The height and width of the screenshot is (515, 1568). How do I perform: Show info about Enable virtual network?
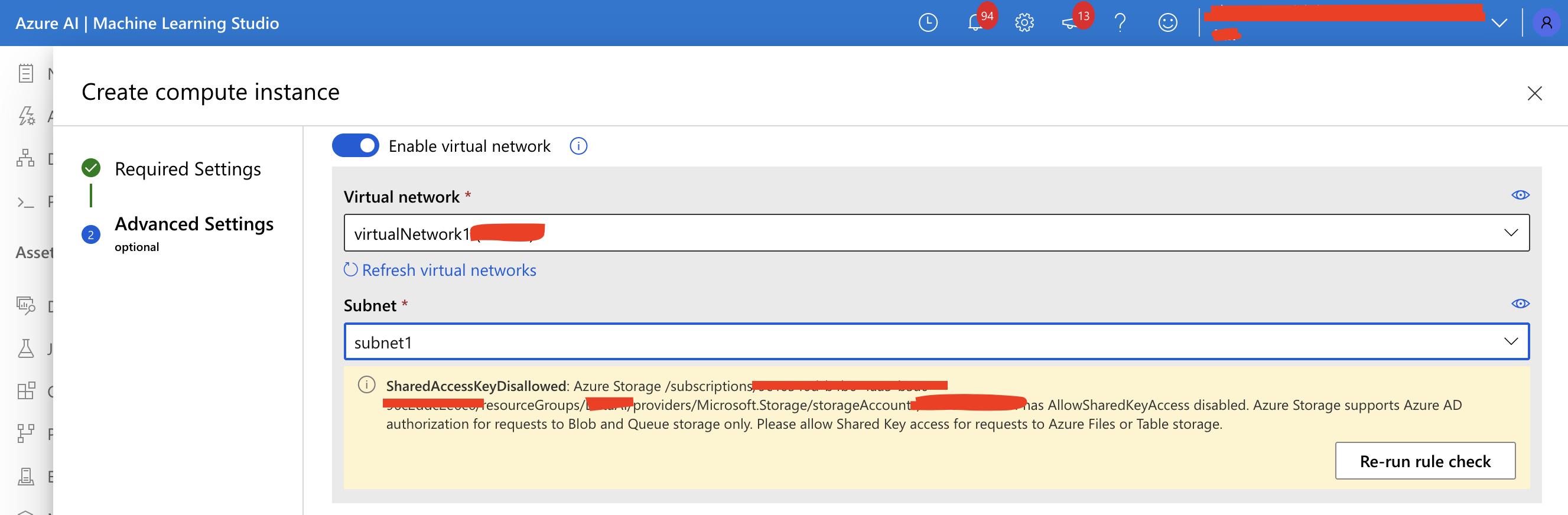click(x=578, y=146)
